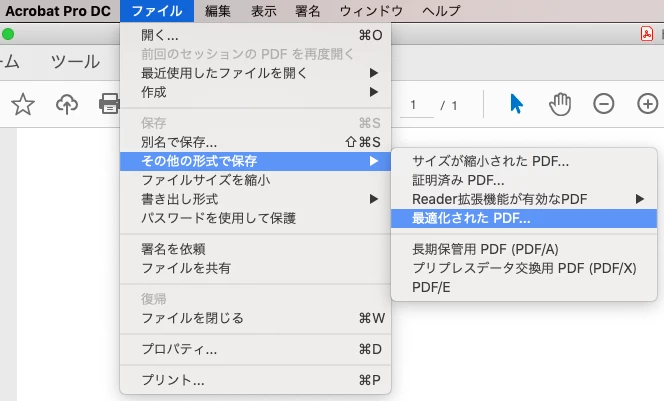
Task: Open the ヘルプ menu
Action: (x=441, y=11)
